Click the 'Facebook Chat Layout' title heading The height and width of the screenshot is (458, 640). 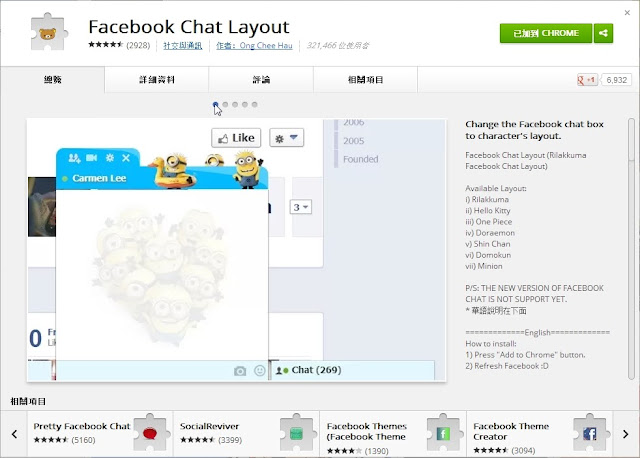189,27
